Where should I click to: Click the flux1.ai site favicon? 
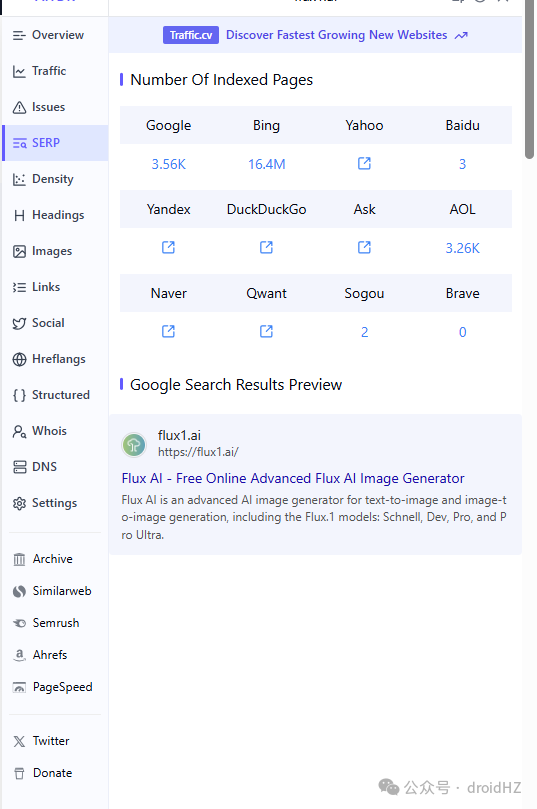[134, 444]
